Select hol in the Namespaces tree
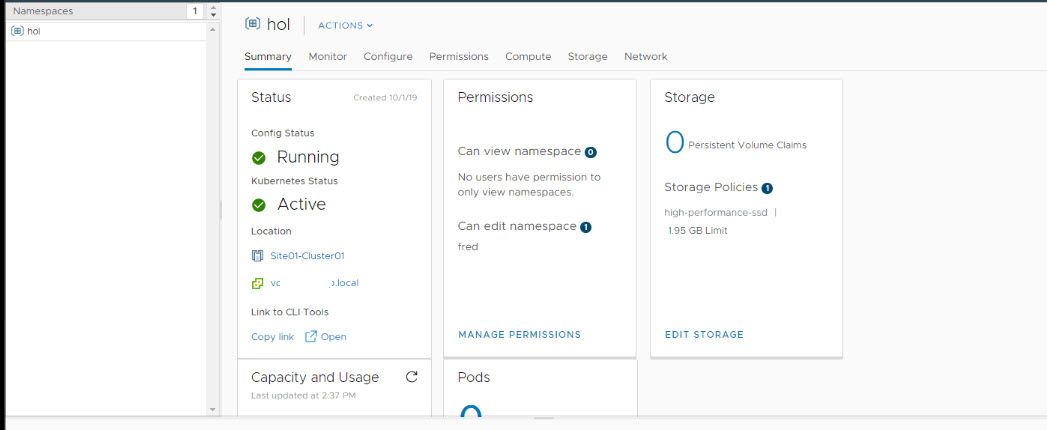 pyautogui.click(x=34, y=31)
